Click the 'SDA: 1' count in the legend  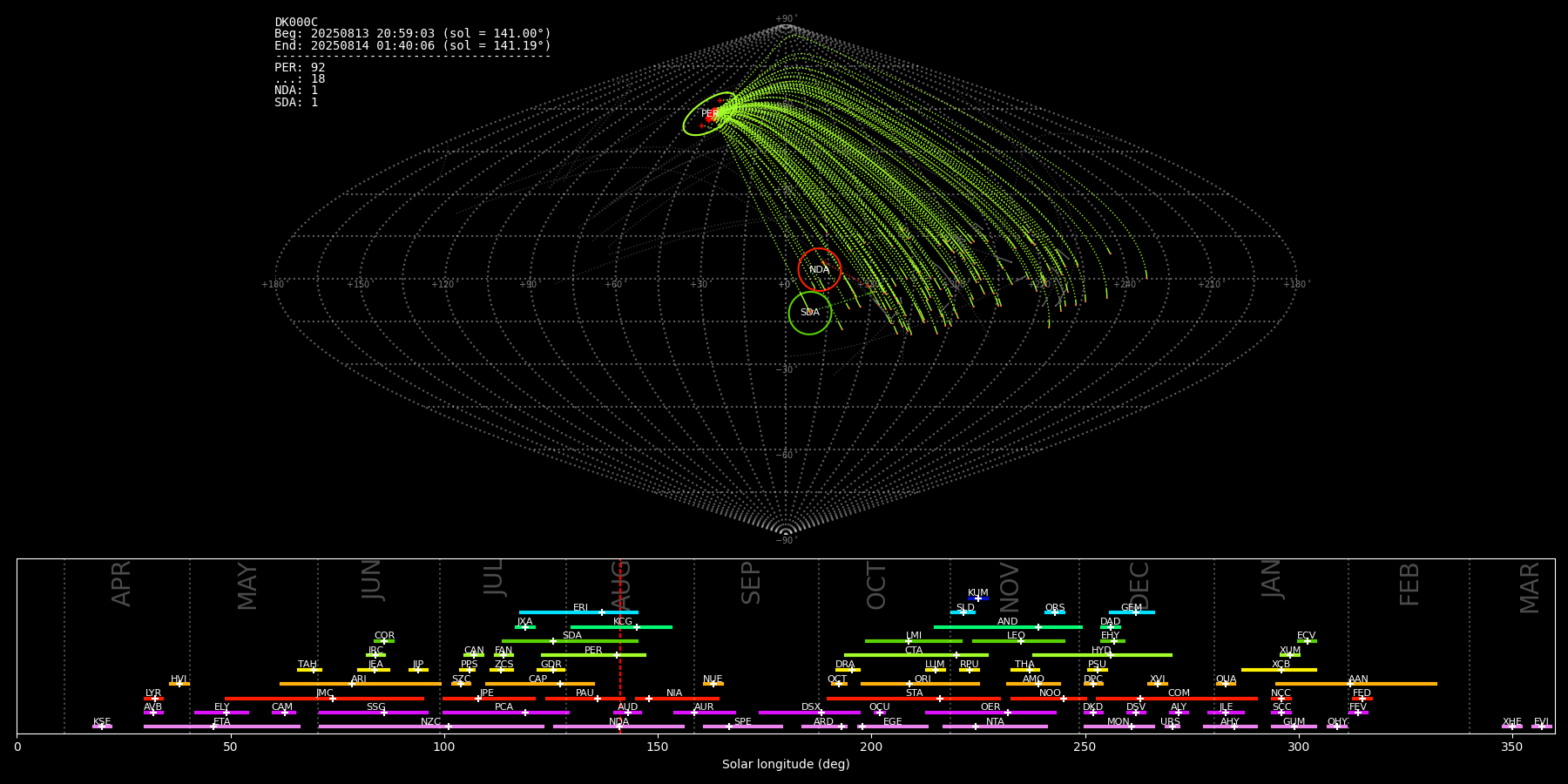click(296, 102)
